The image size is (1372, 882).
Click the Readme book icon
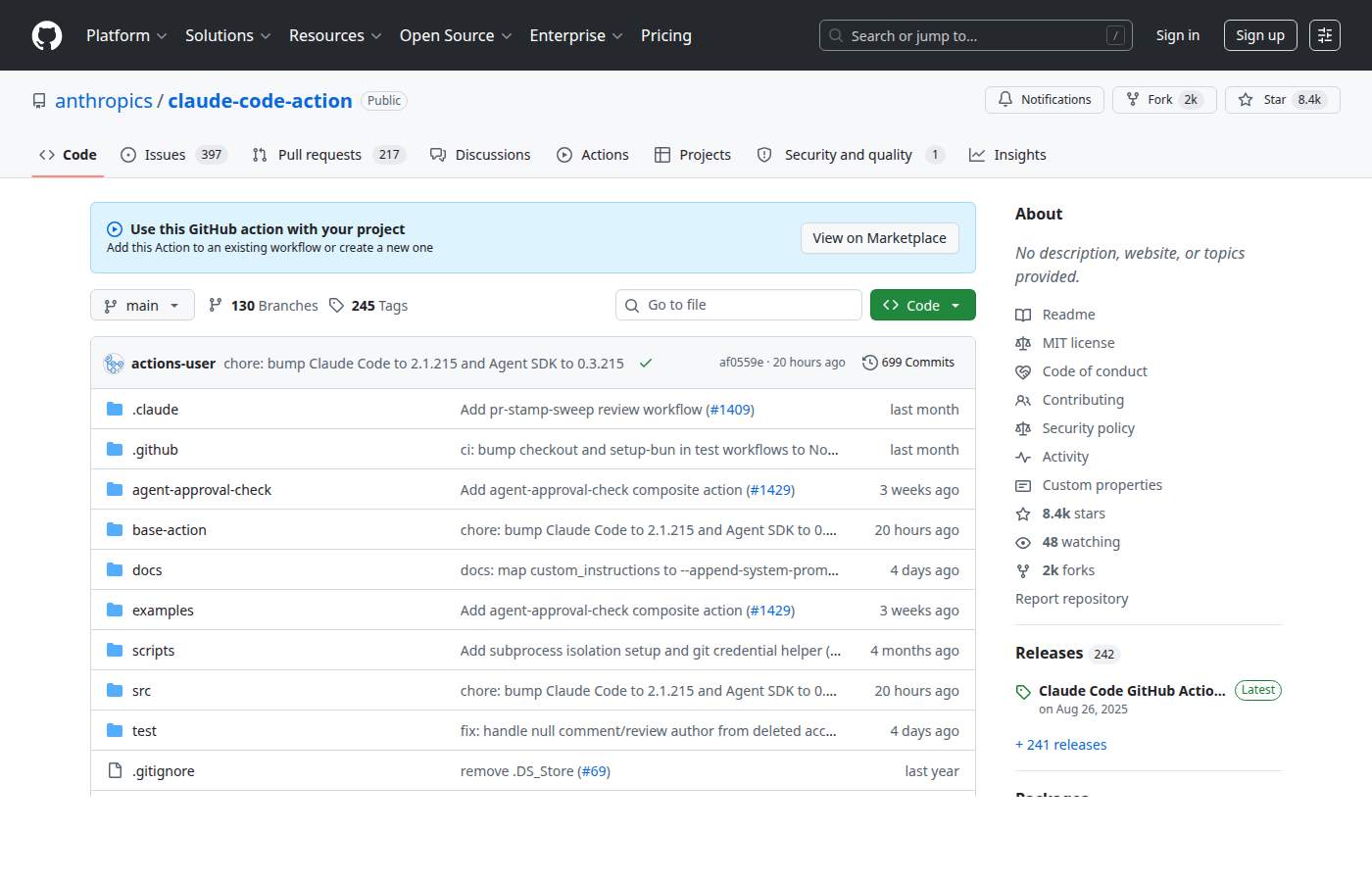click(x=1023, y=315)
